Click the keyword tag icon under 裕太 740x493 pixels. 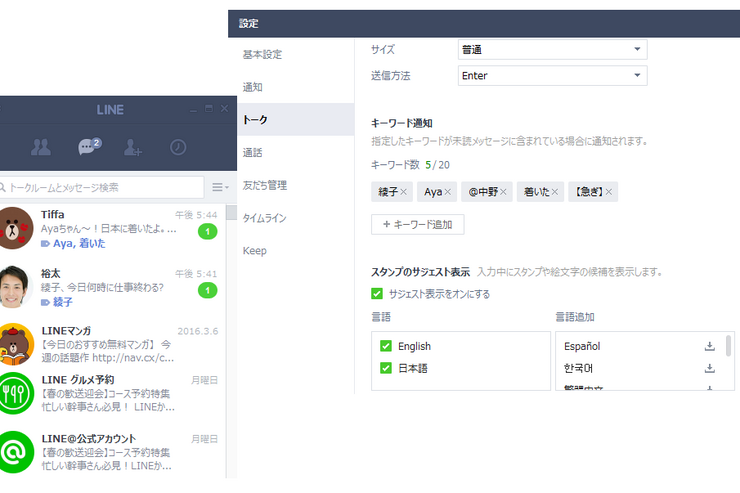tap(45, 302)
